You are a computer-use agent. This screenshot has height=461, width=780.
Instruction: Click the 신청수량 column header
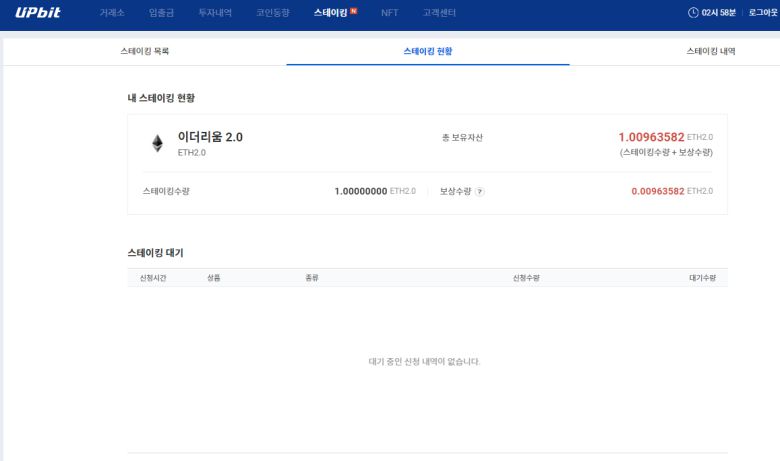coord(526,278)
